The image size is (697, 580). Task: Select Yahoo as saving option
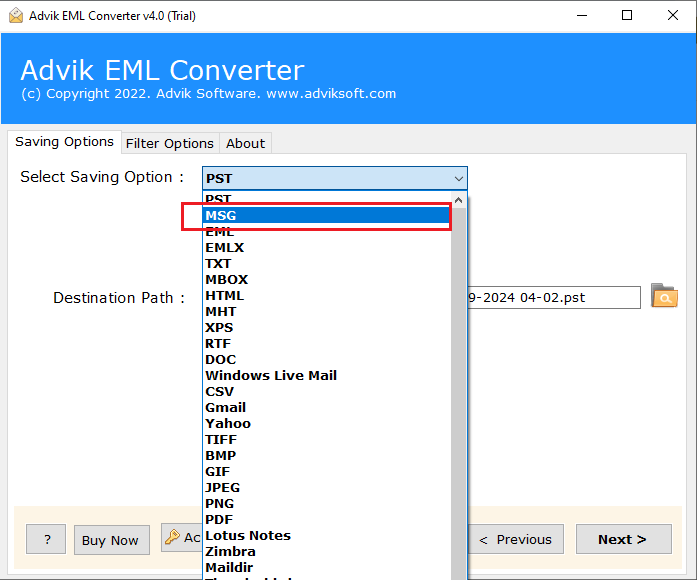click(327, 424)
